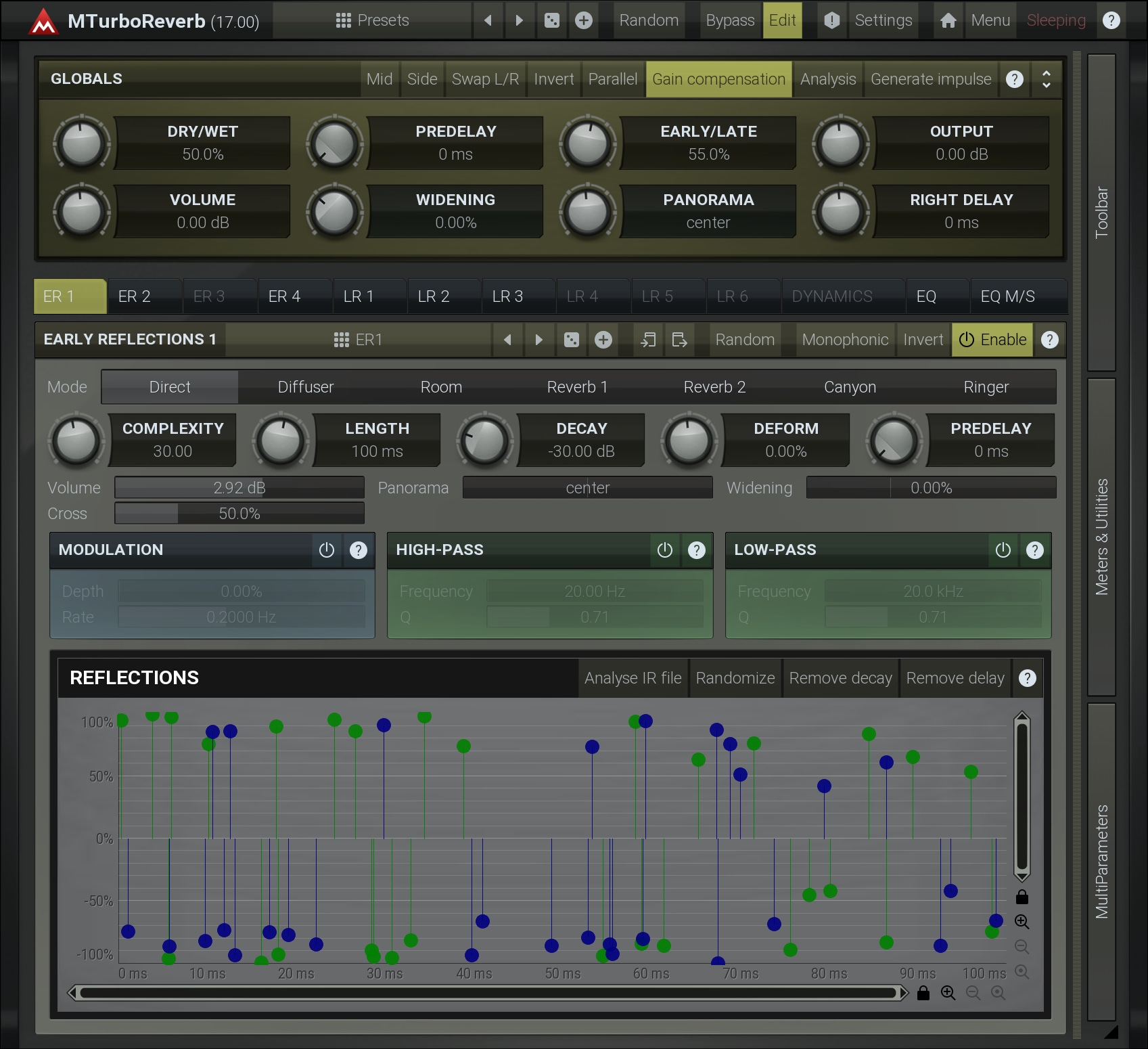The width and height of the screenshot is (1148, 1049).
Task: Select the Canyon mode option
Action: pyautogui.click(x=850, y=387)
